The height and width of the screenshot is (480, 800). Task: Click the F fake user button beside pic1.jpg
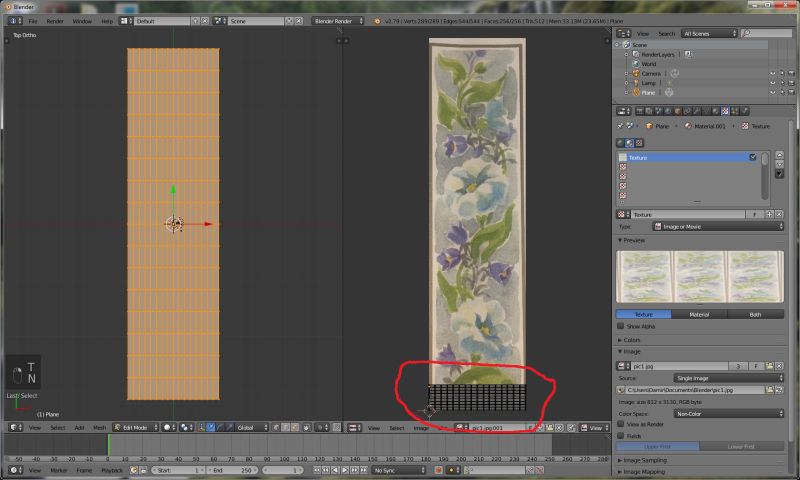point(756,366)
